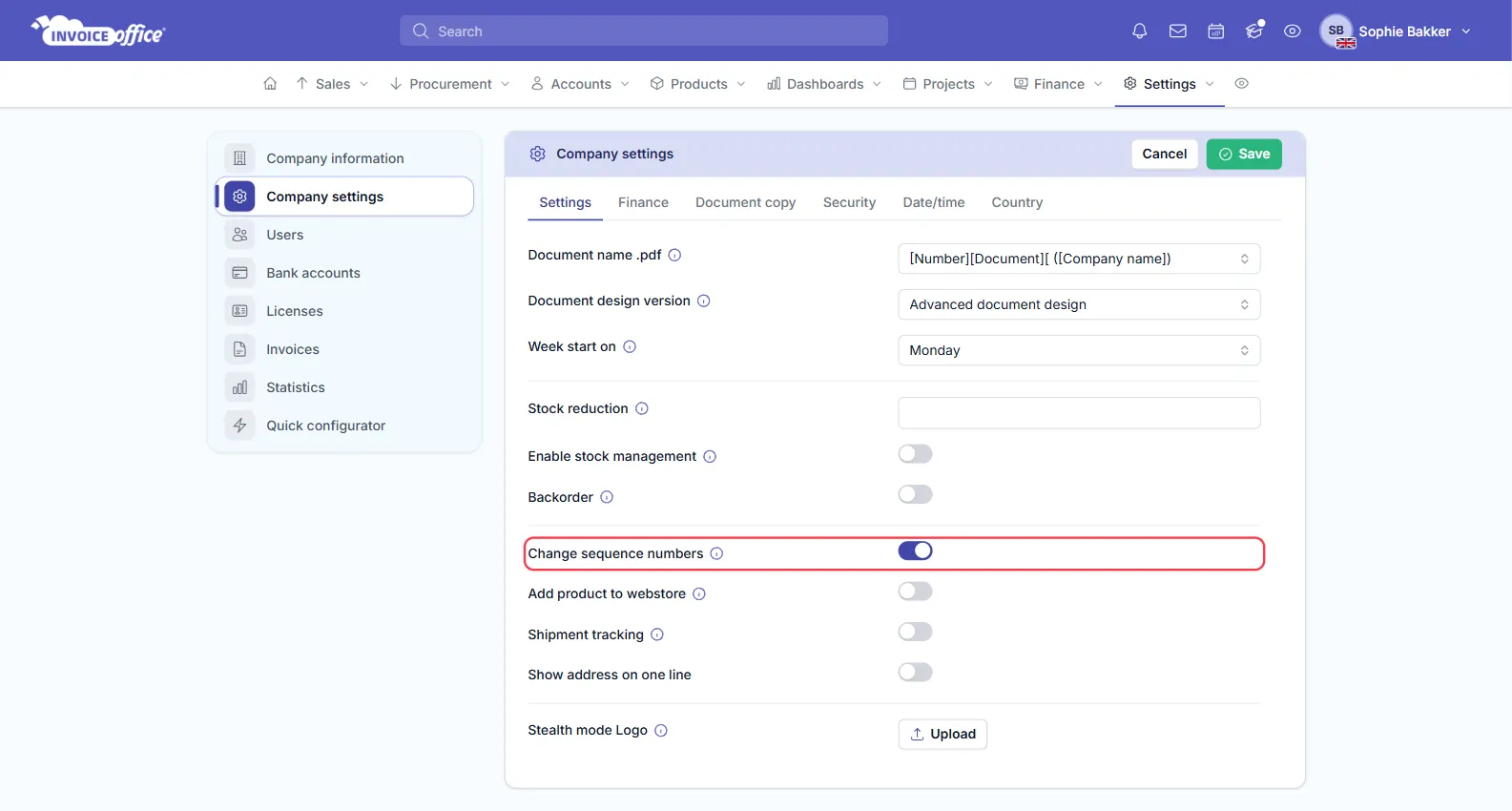Select the Settings sub-tab
Screen dimensions: 1512x811
565,202
